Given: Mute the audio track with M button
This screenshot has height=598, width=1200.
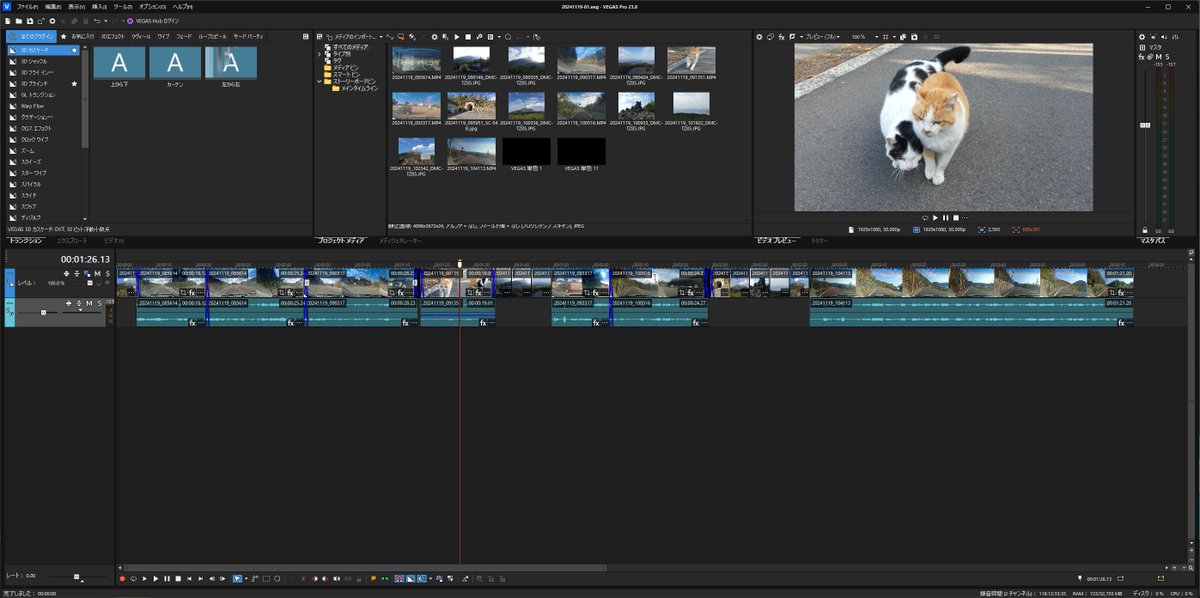Looking at the screenshot, I should 89,303.
